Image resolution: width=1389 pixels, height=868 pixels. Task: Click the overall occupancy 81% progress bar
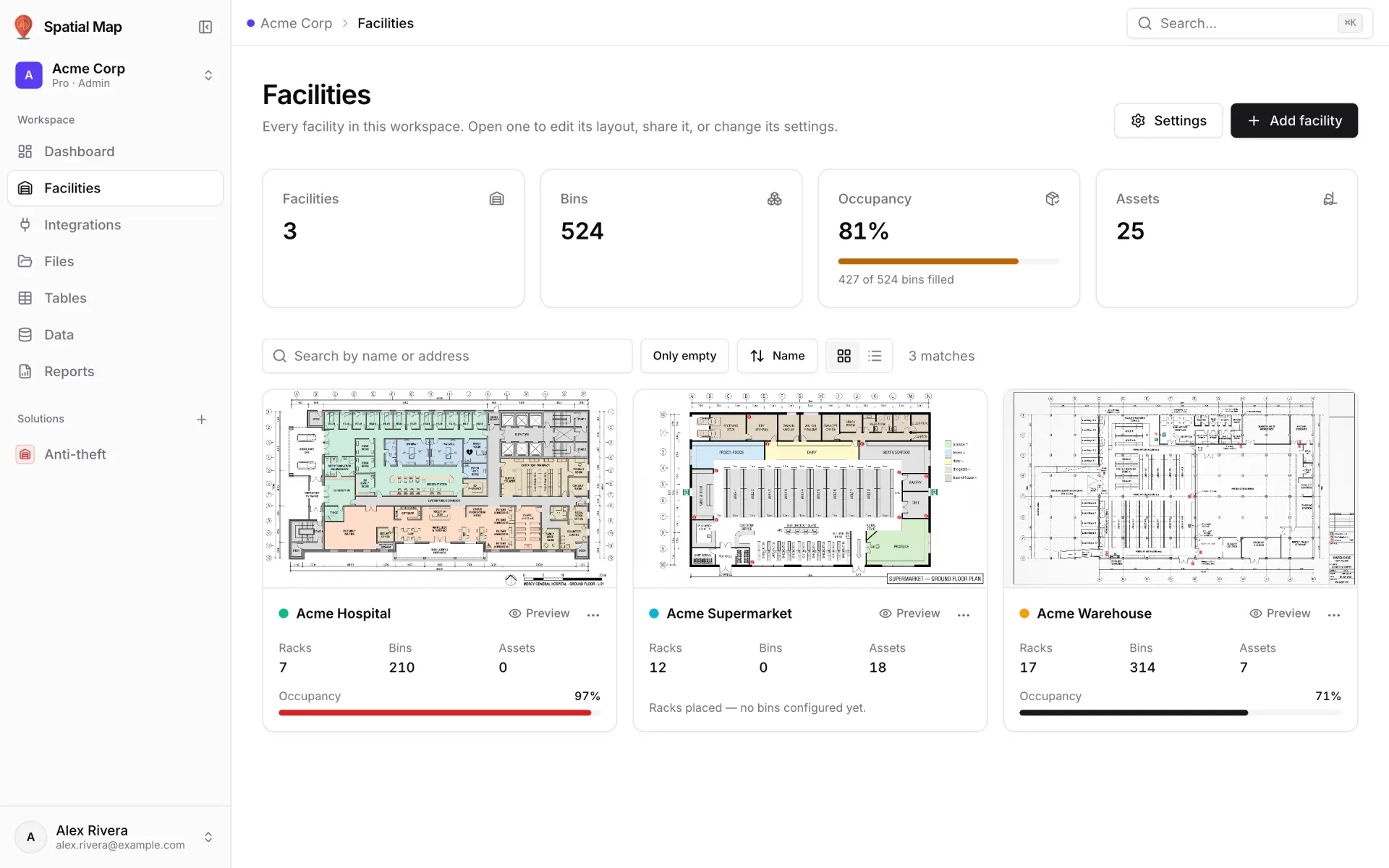click(948, 261)
